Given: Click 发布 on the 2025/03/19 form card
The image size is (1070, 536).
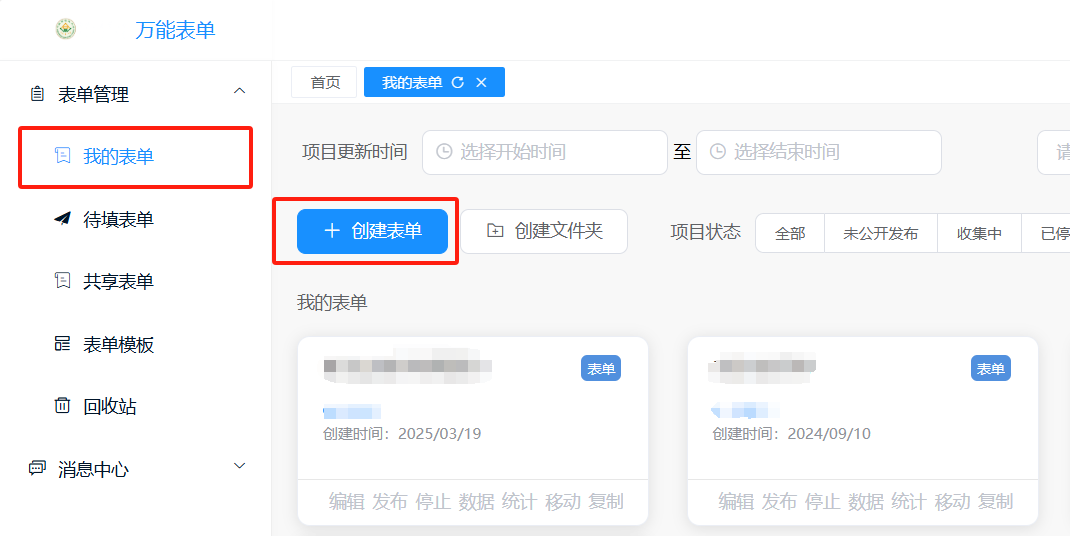Looking at the screenshot, I should point(390,502).
